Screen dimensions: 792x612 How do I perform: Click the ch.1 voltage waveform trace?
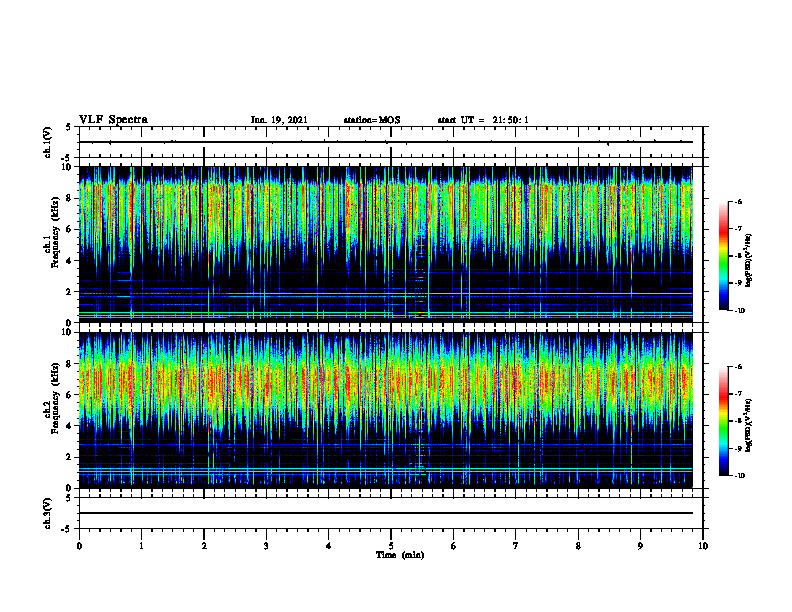click(385, 142)
